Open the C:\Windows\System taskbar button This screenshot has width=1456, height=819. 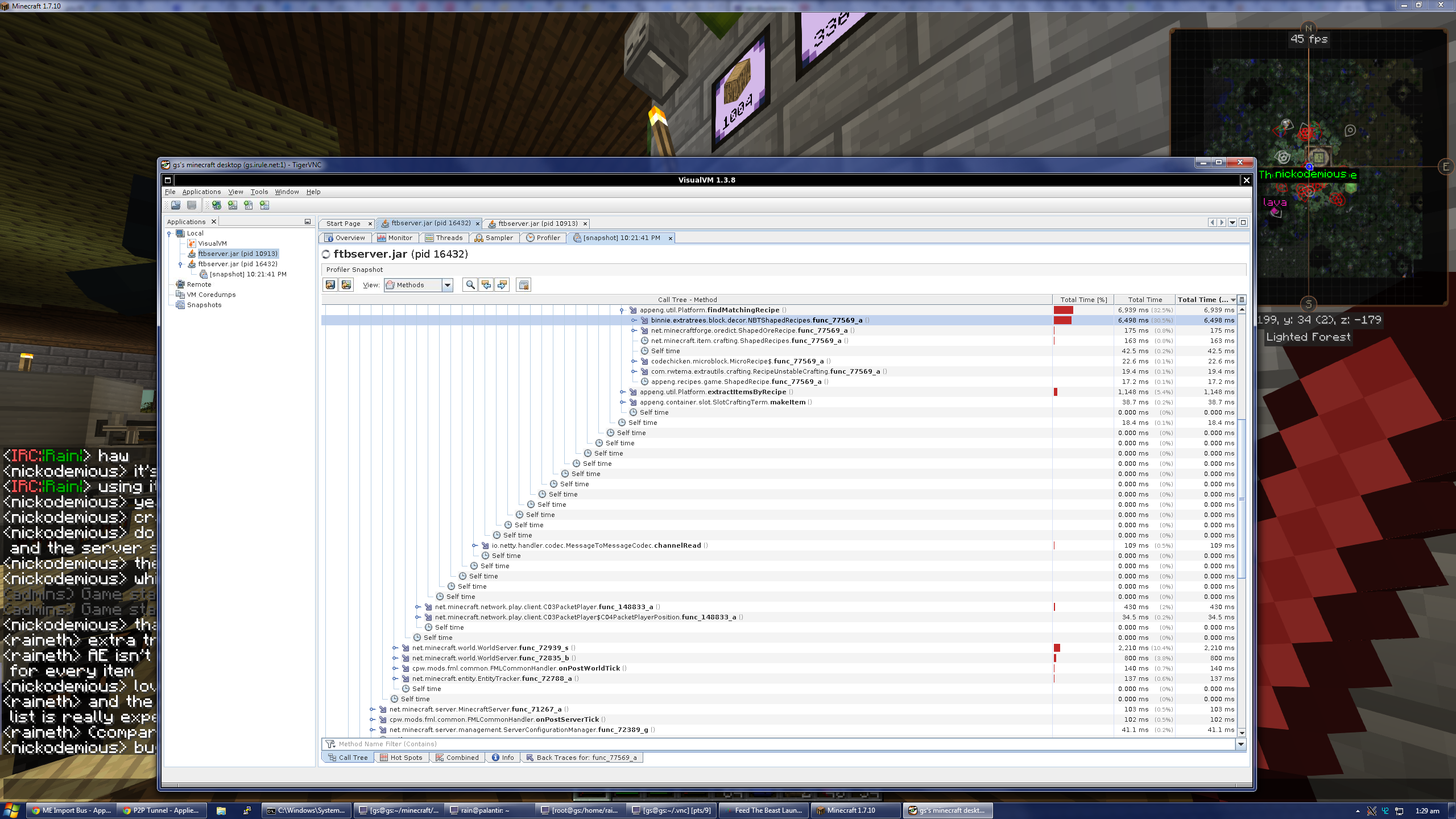(306, 810)
